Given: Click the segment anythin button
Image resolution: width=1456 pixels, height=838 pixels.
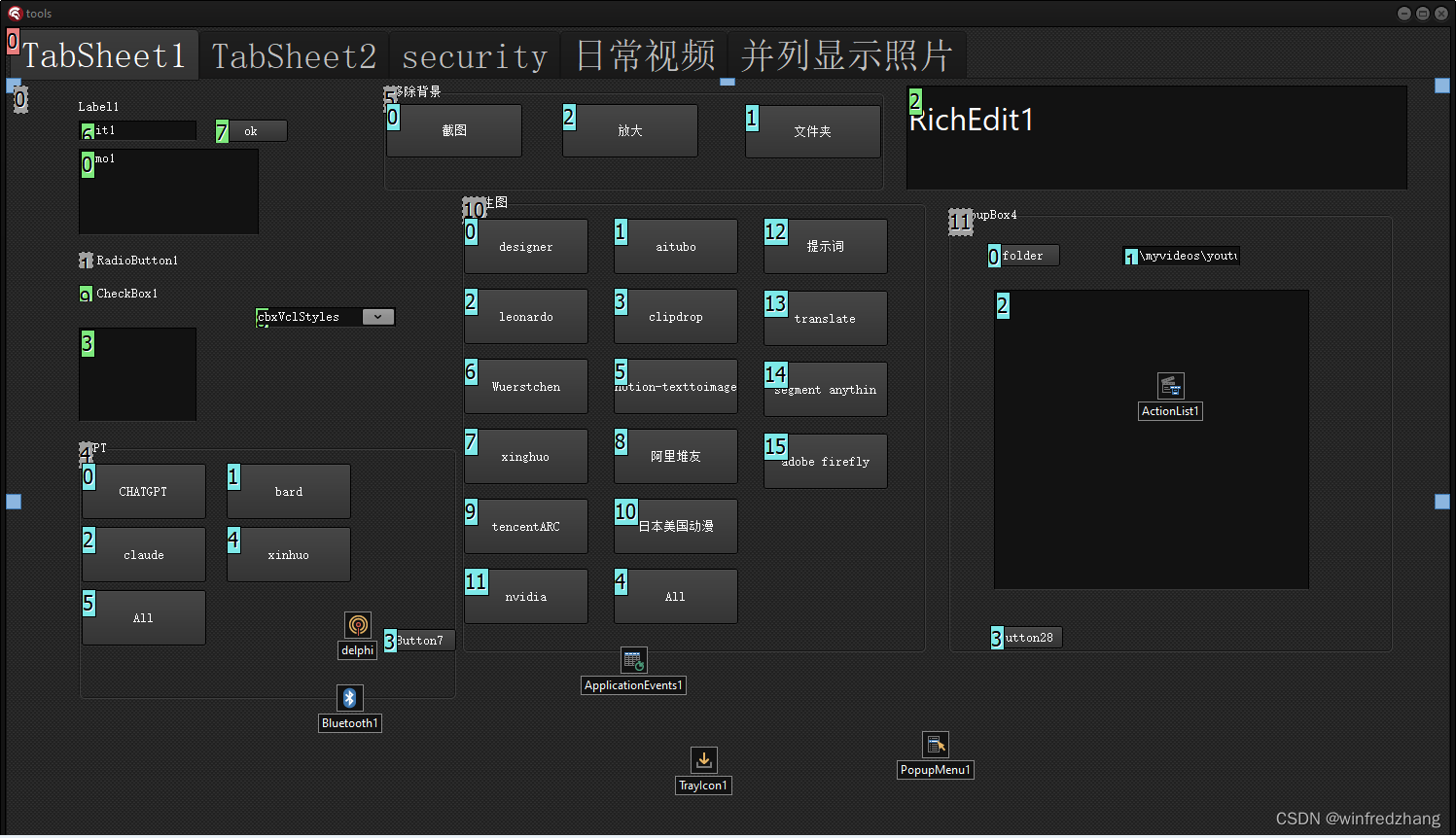Looking at the screenshot, I should (x=826, y=390).
